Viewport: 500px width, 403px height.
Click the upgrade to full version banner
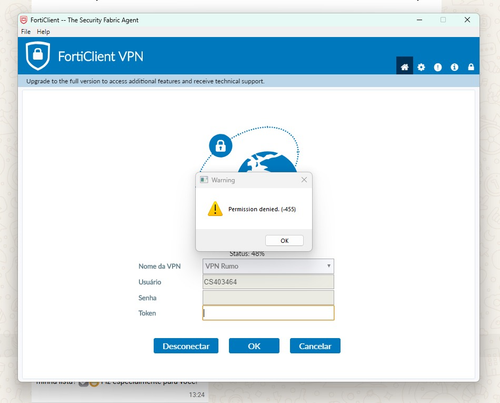coord(249,81)
